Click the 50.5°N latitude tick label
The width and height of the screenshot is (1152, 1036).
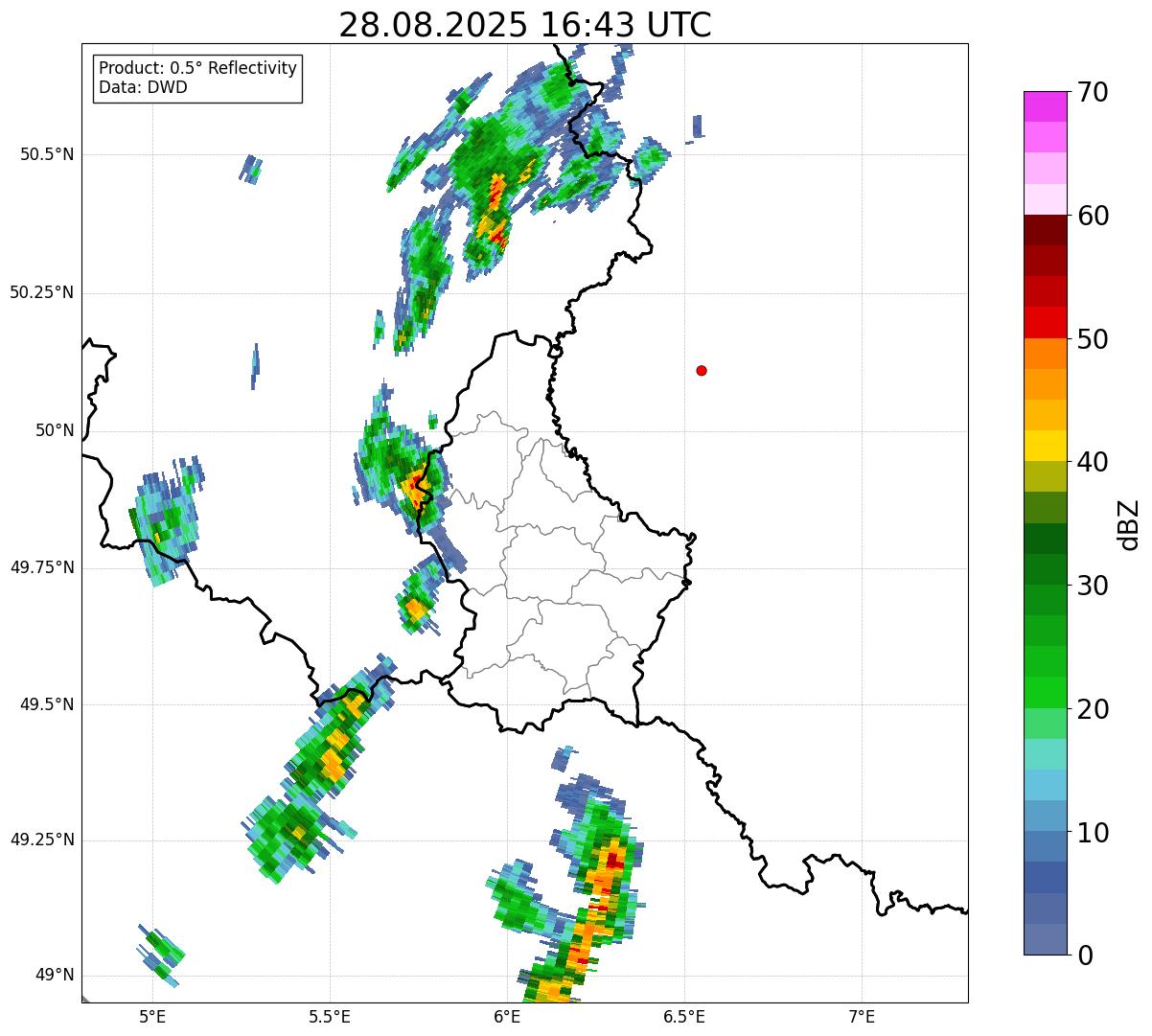click(x=47, y=154)
